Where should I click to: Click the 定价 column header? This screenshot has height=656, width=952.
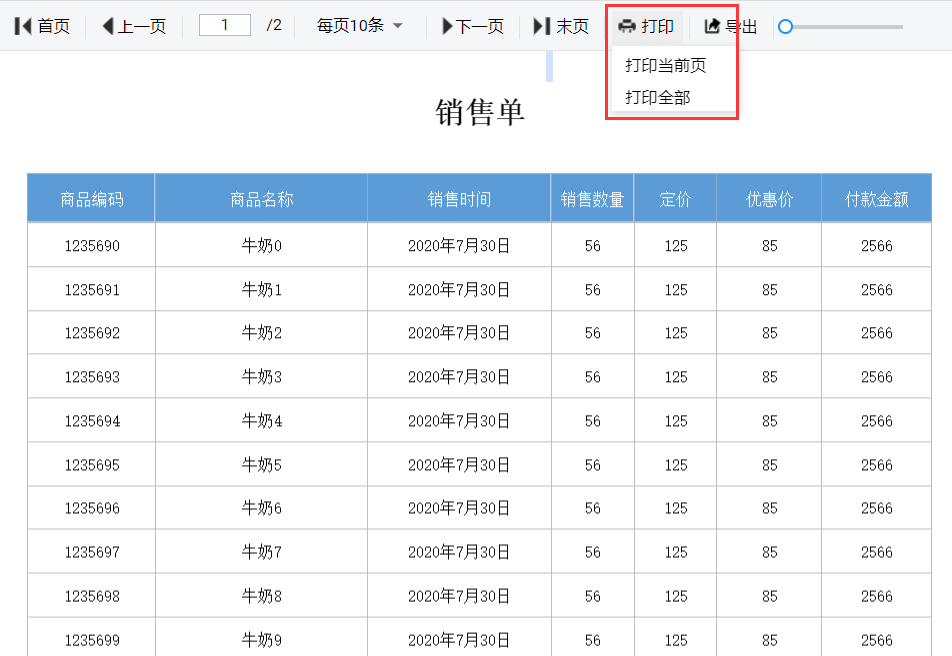(676, 198)
